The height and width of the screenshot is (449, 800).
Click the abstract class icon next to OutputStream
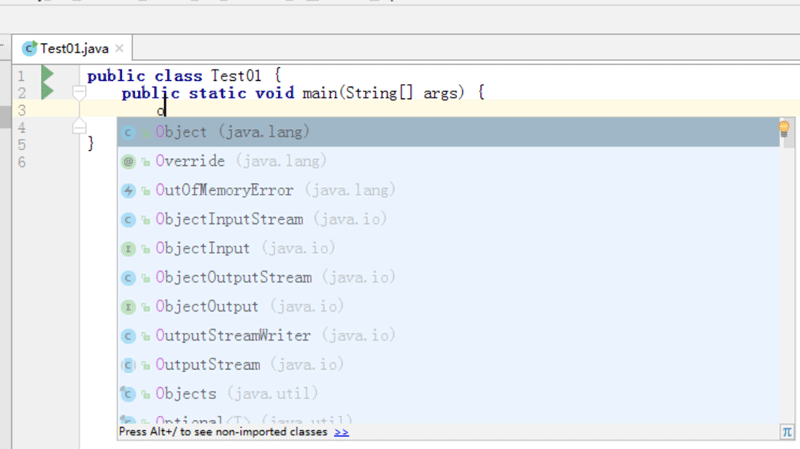click(128, 365)
